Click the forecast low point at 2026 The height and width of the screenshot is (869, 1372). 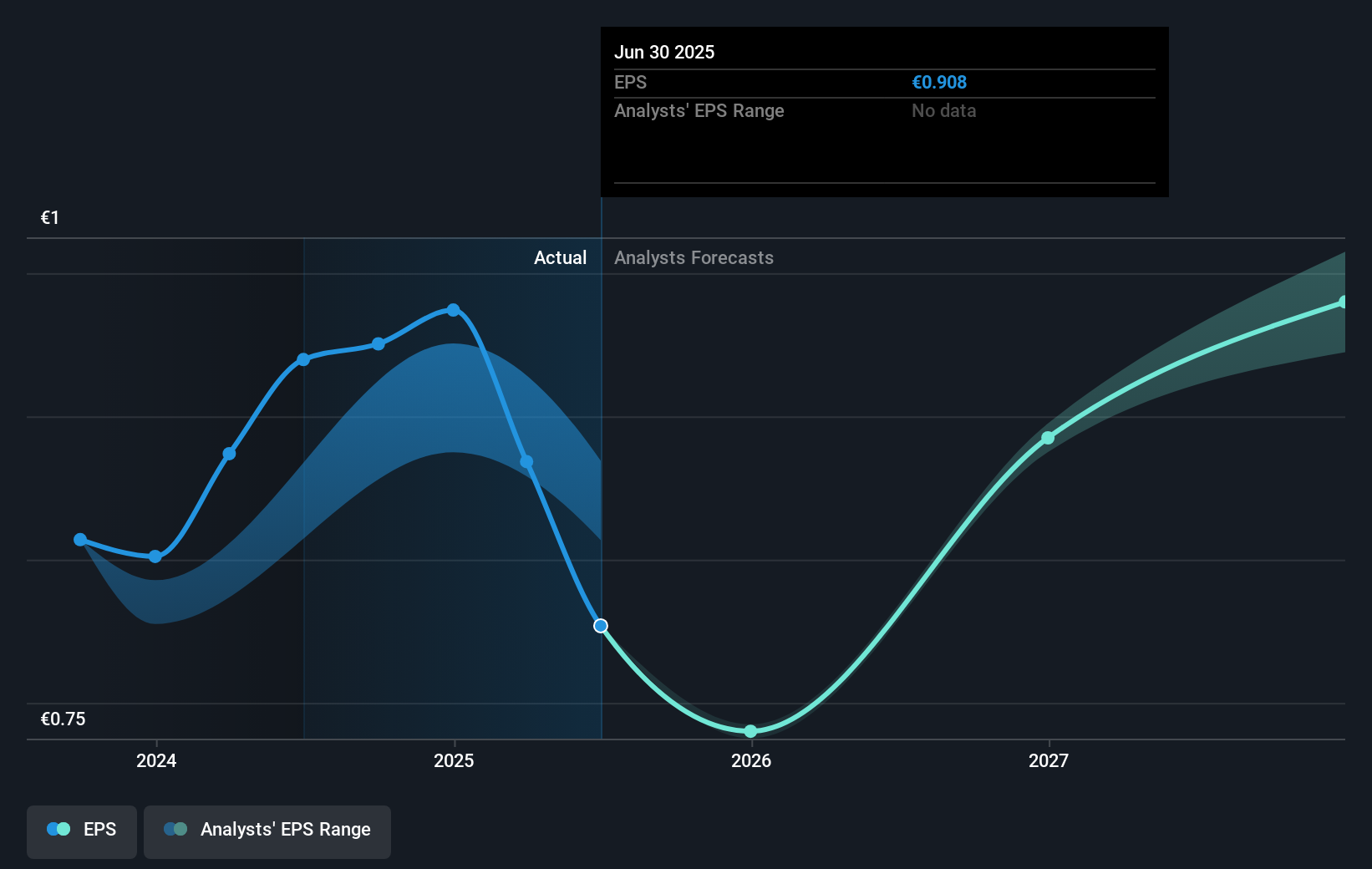(x=750, y=731)
